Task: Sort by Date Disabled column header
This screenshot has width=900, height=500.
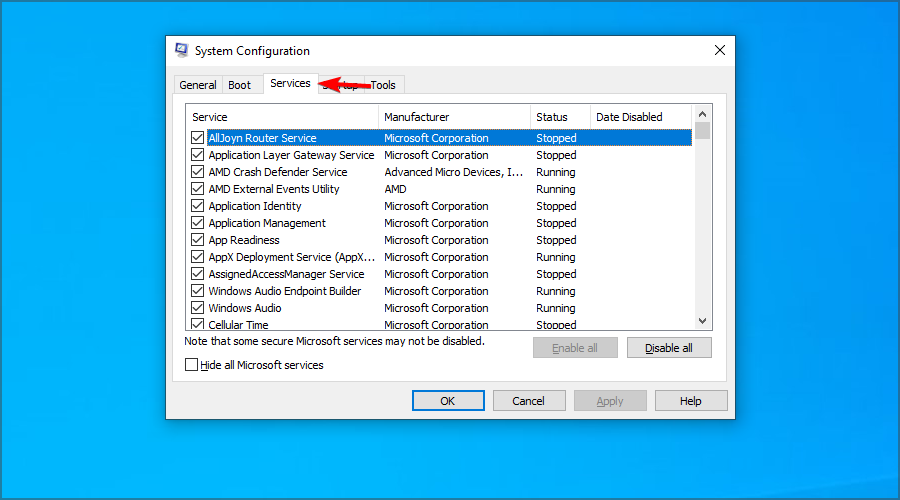Action: pyautogui.click(x=641, y=117)
